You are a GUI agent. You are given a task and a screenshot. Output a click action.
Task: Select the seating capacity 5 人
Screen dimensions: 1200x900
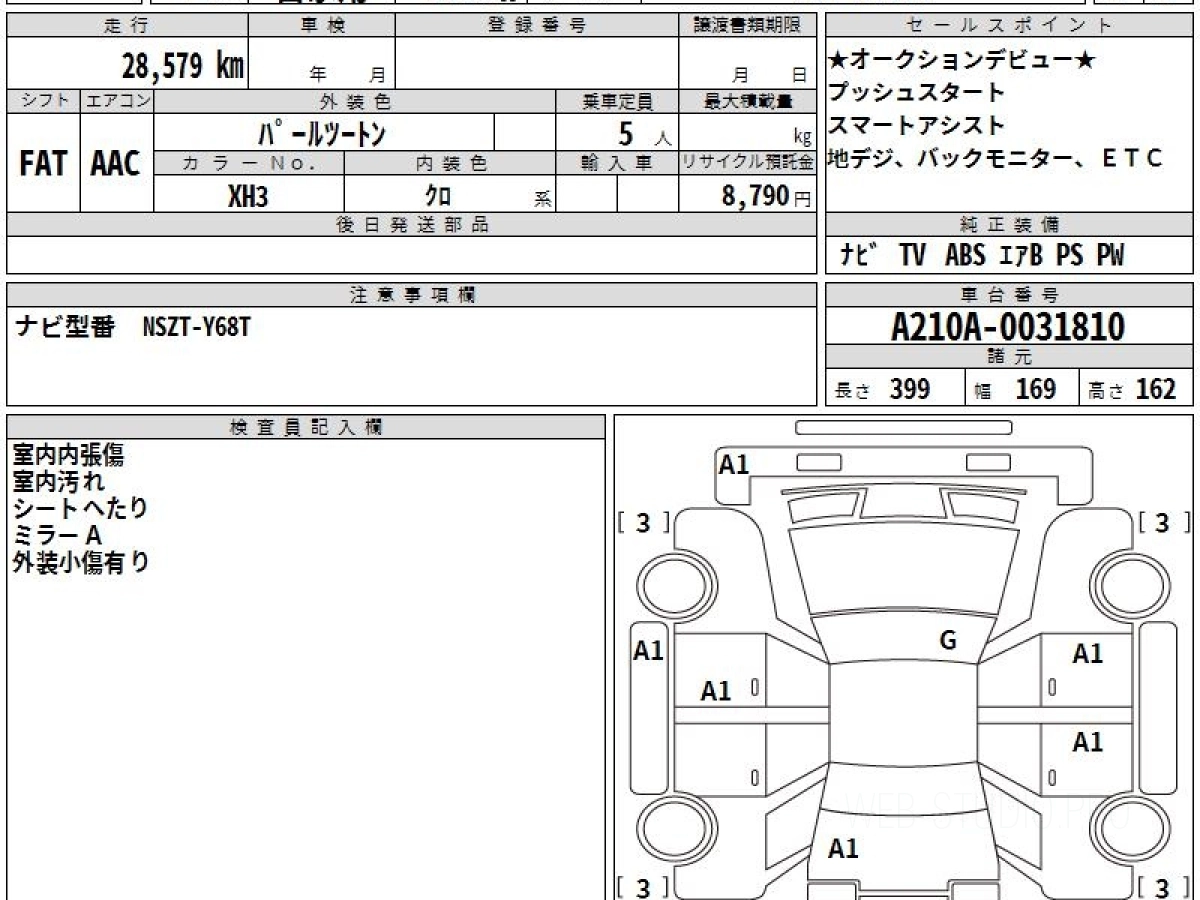(644, 133)
